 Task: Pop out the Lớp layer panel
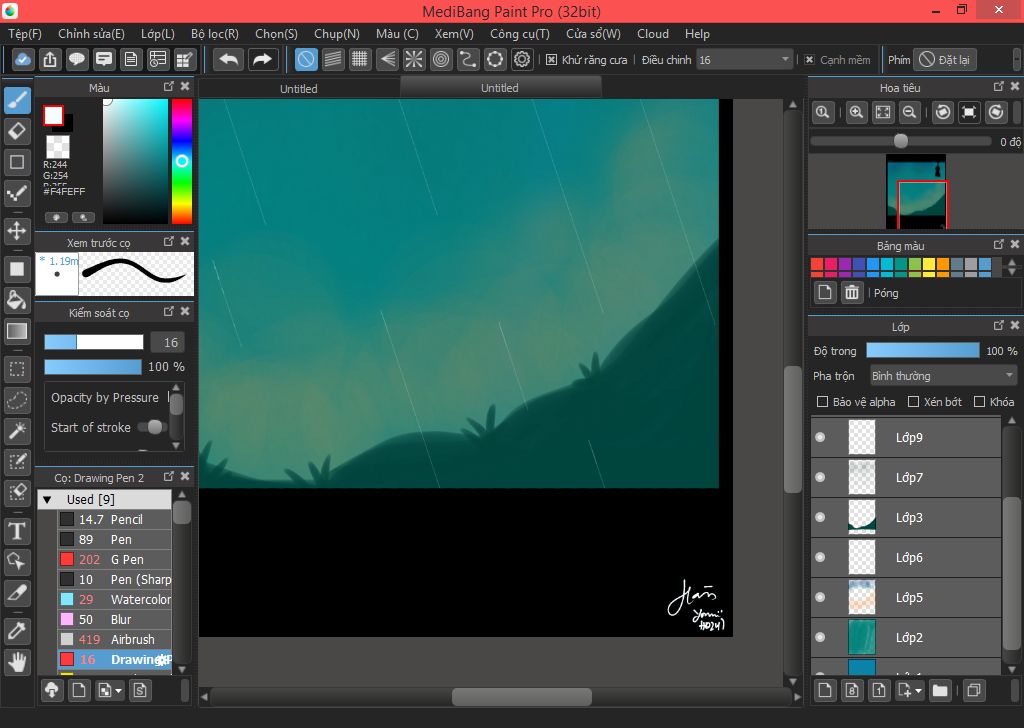click(x=999, y=325)
